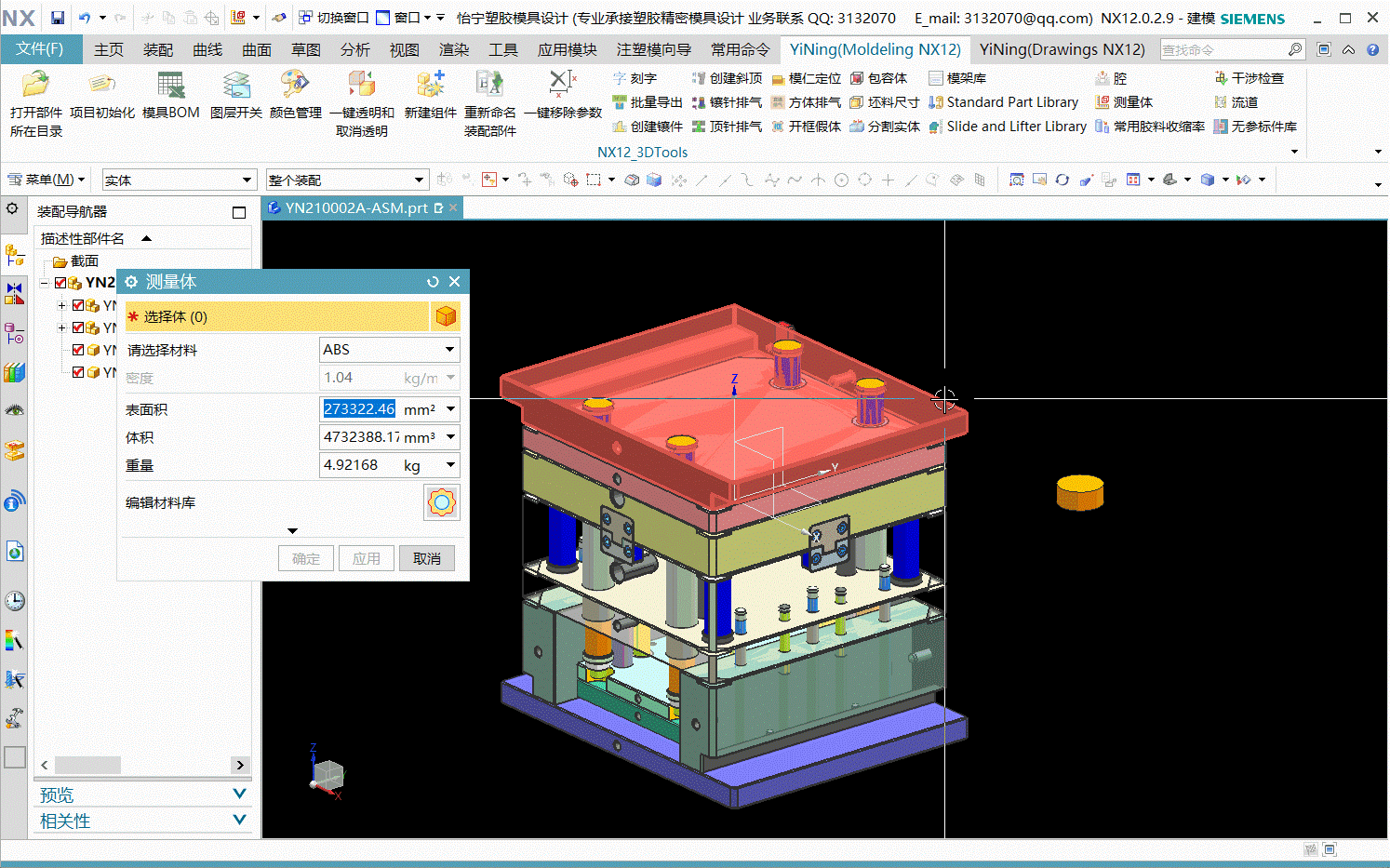Screen dimensions: 1390x868
Task: Click 图层开关 layer switch icon
Action: (236, 95)
